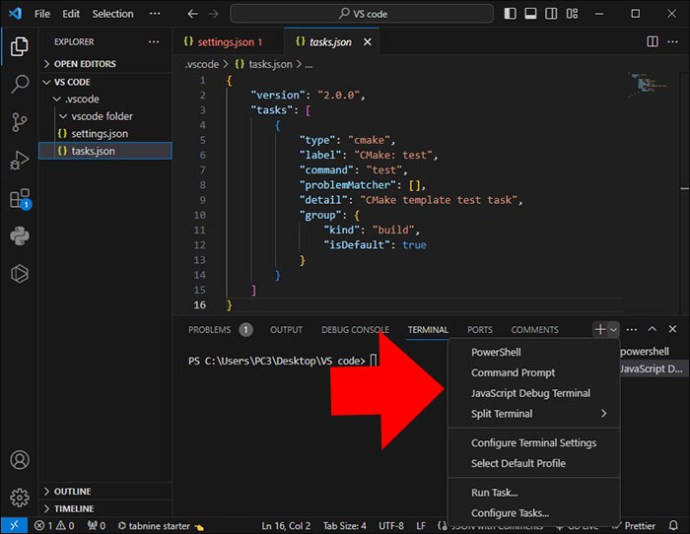Viewport: 690px width, 534px height.
Task: Choose Select Default Profile entry
Action: [534, 463]
